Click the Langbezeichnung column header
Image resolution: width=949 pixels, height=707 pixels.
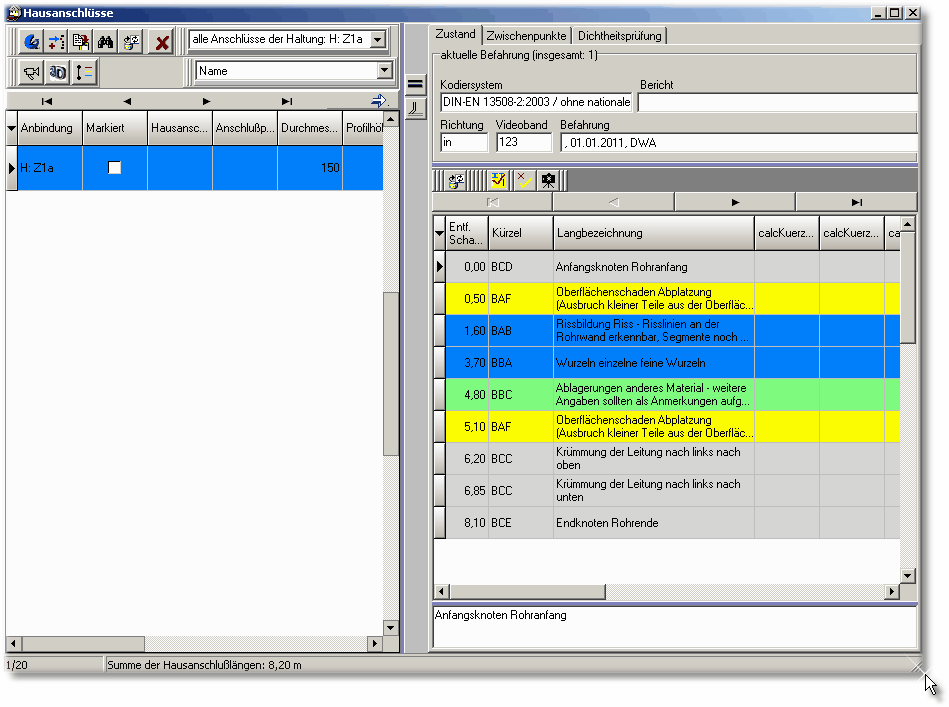tap(653, 233)
